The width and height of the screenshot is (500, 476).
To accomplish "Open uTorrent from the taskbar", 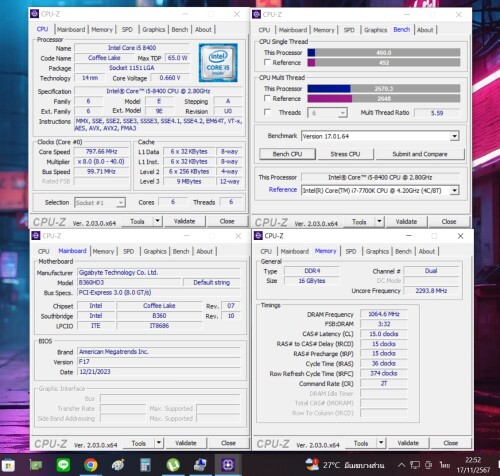I will (x=173, y=465).
